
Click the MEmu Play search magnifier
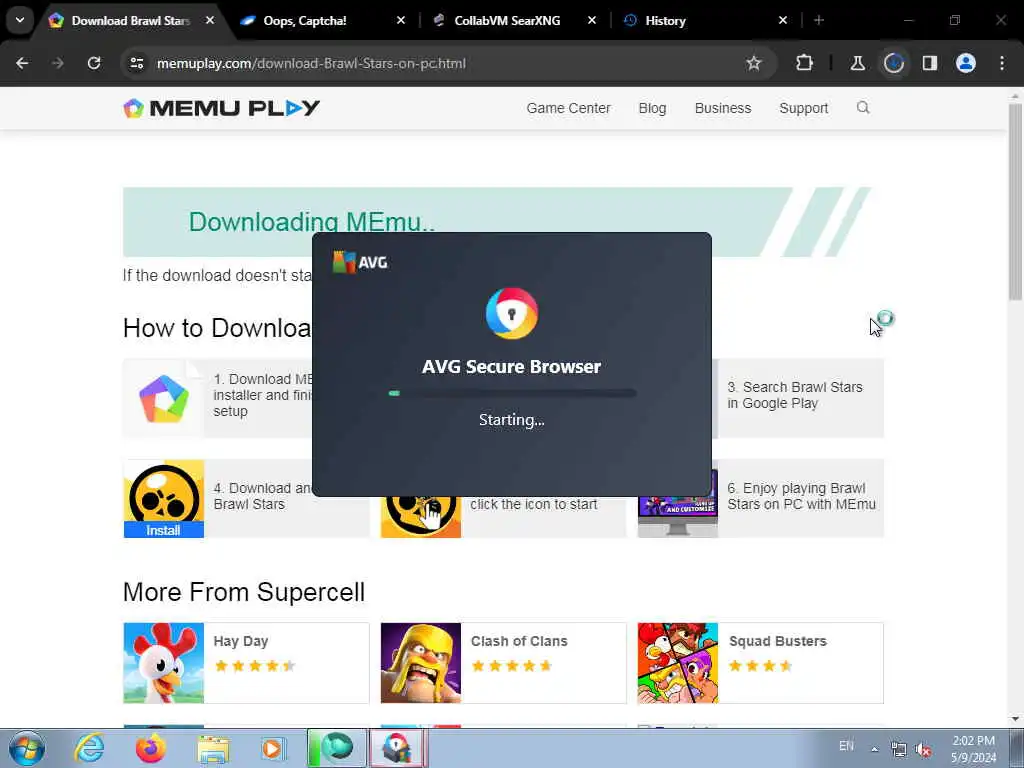(863, 108)
